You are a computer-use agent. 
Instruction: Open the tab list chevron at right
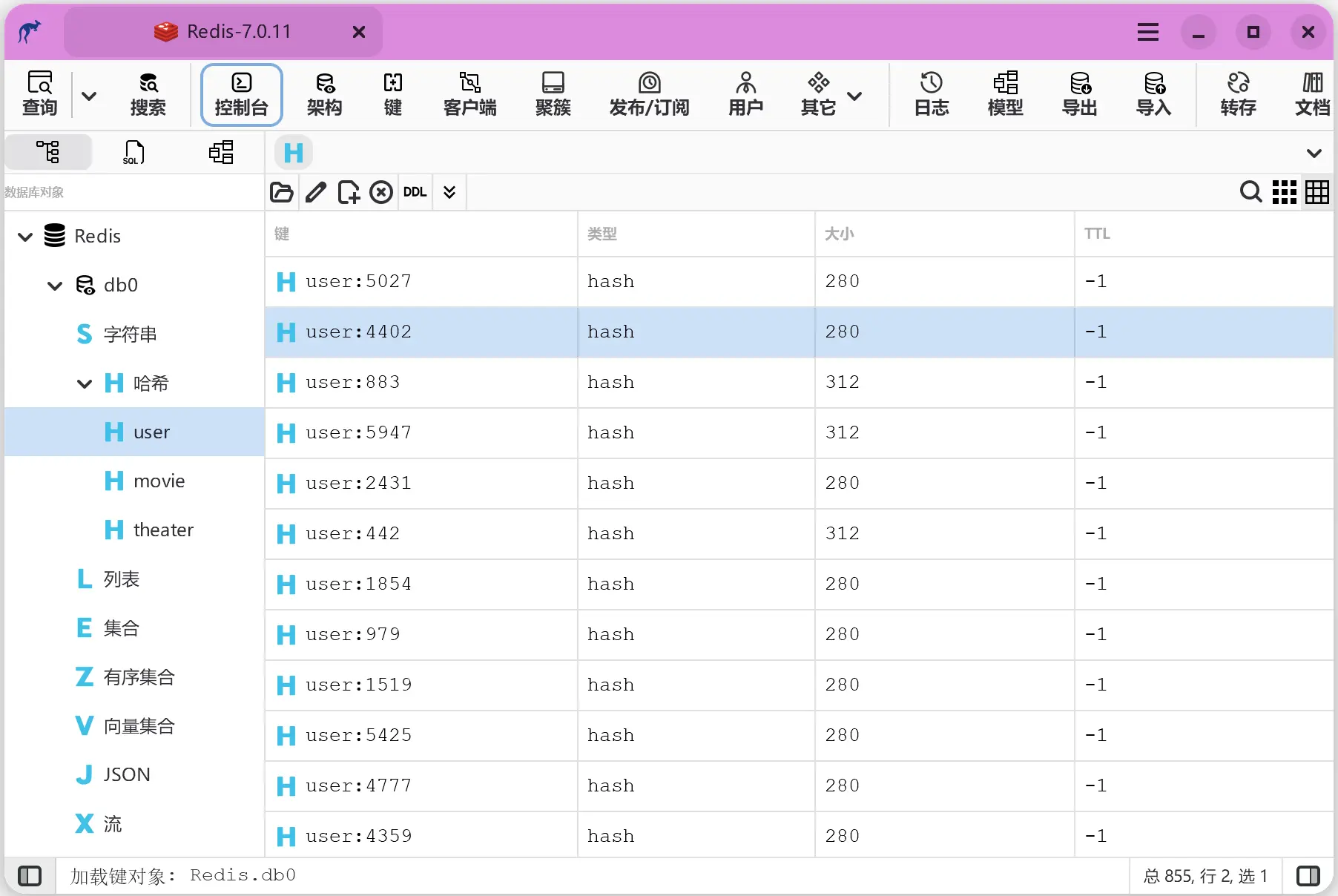(x=1314, y=153)
